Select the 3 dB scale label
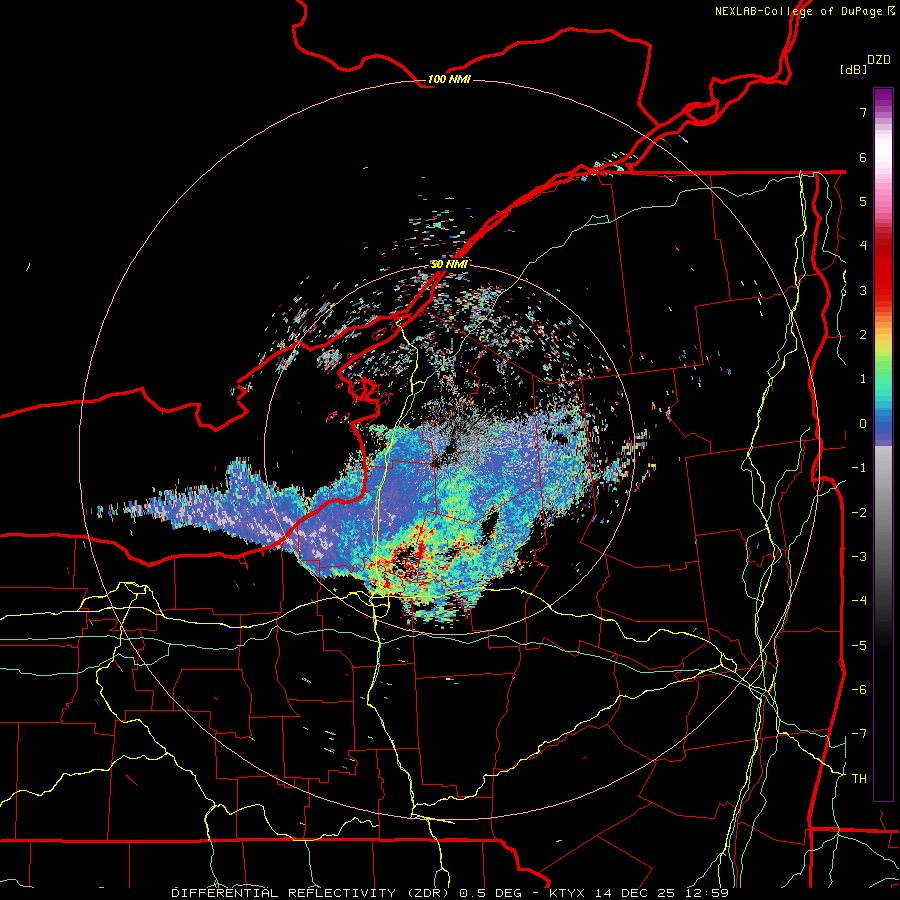Viewport: 900px width, 900px height. (863, 290)
